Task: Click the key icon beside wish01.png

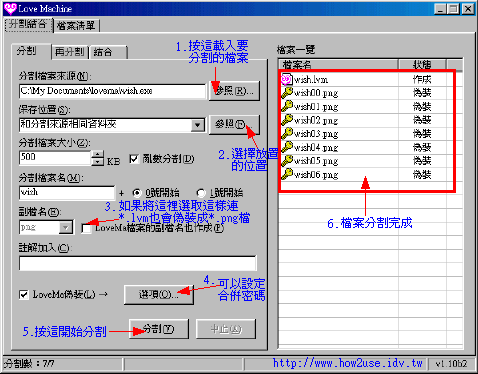Action: coord(286,106)
